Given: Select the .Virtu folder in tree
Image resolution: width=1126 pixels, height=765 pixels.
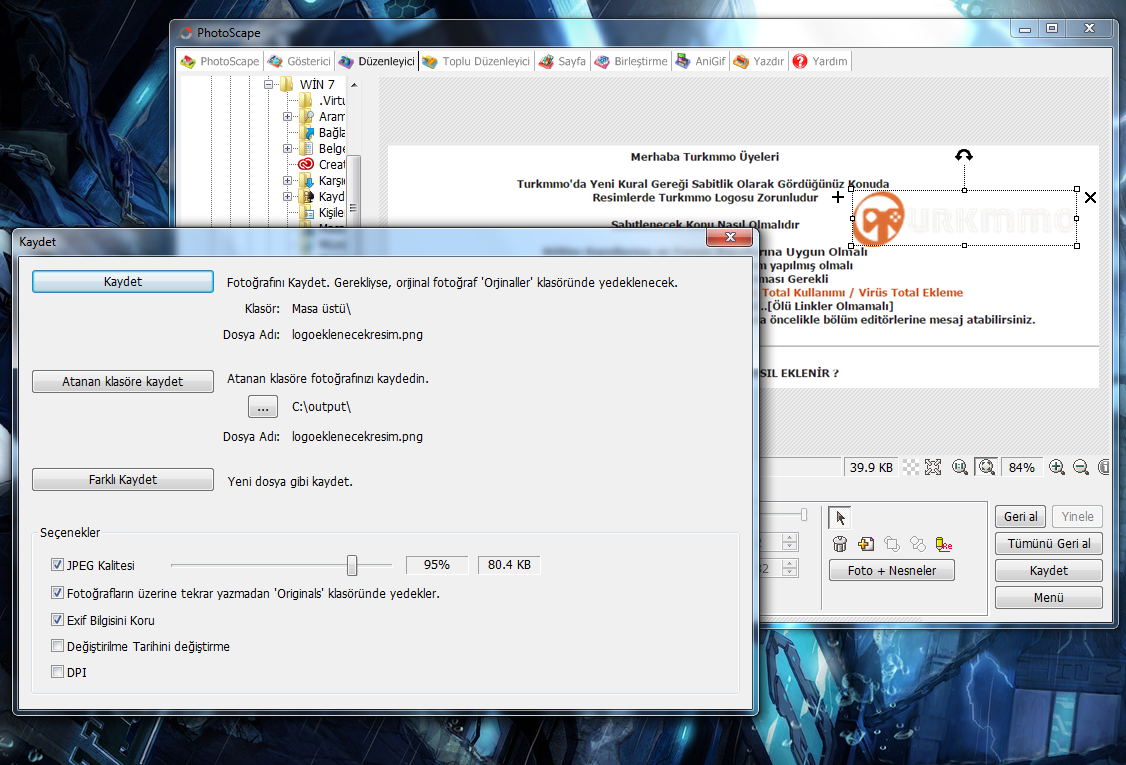Looking at the screenshot, I should click(x=322, y=101).
